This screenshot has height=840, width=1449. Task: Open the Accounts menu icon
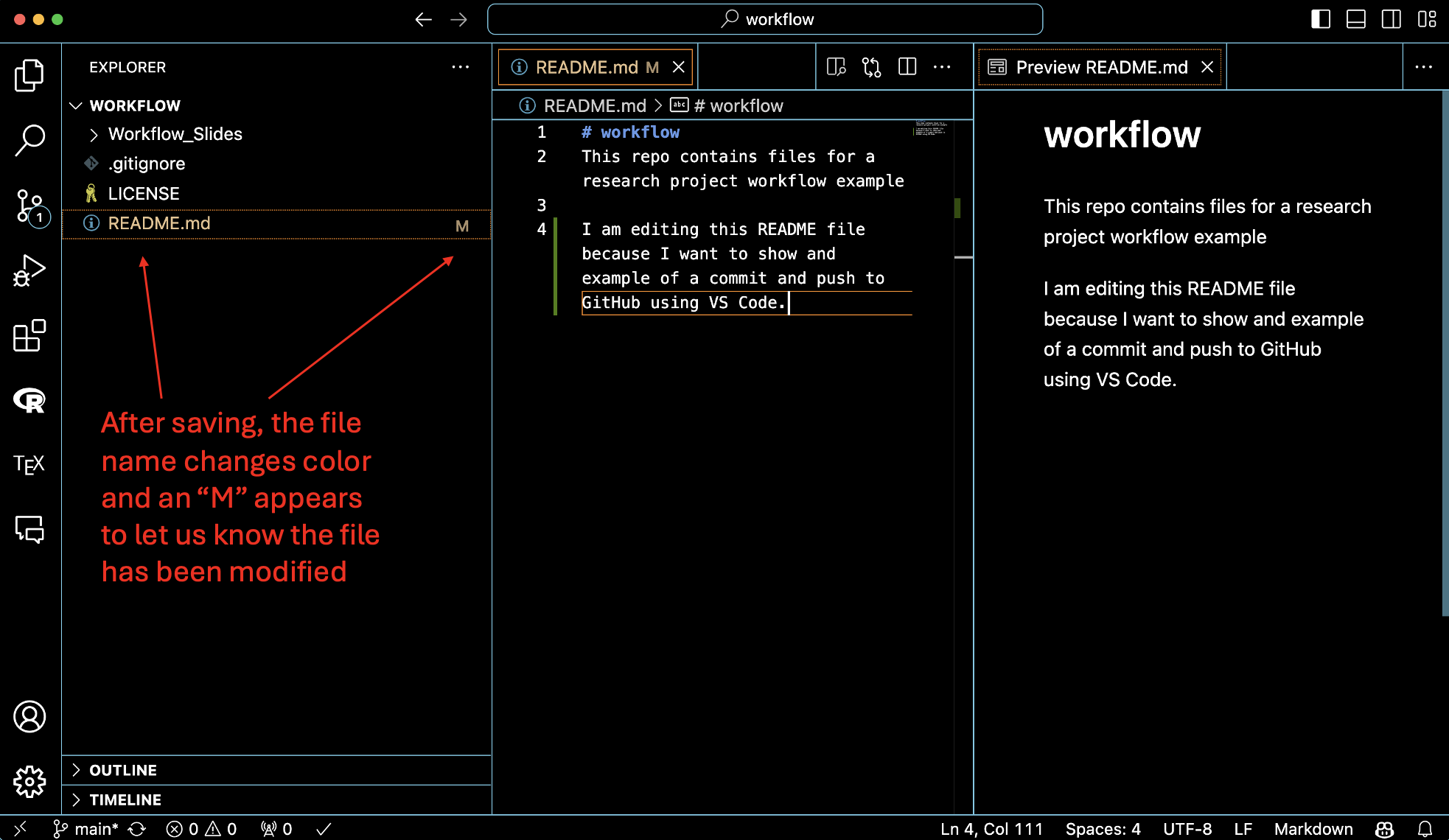point(29,717)
